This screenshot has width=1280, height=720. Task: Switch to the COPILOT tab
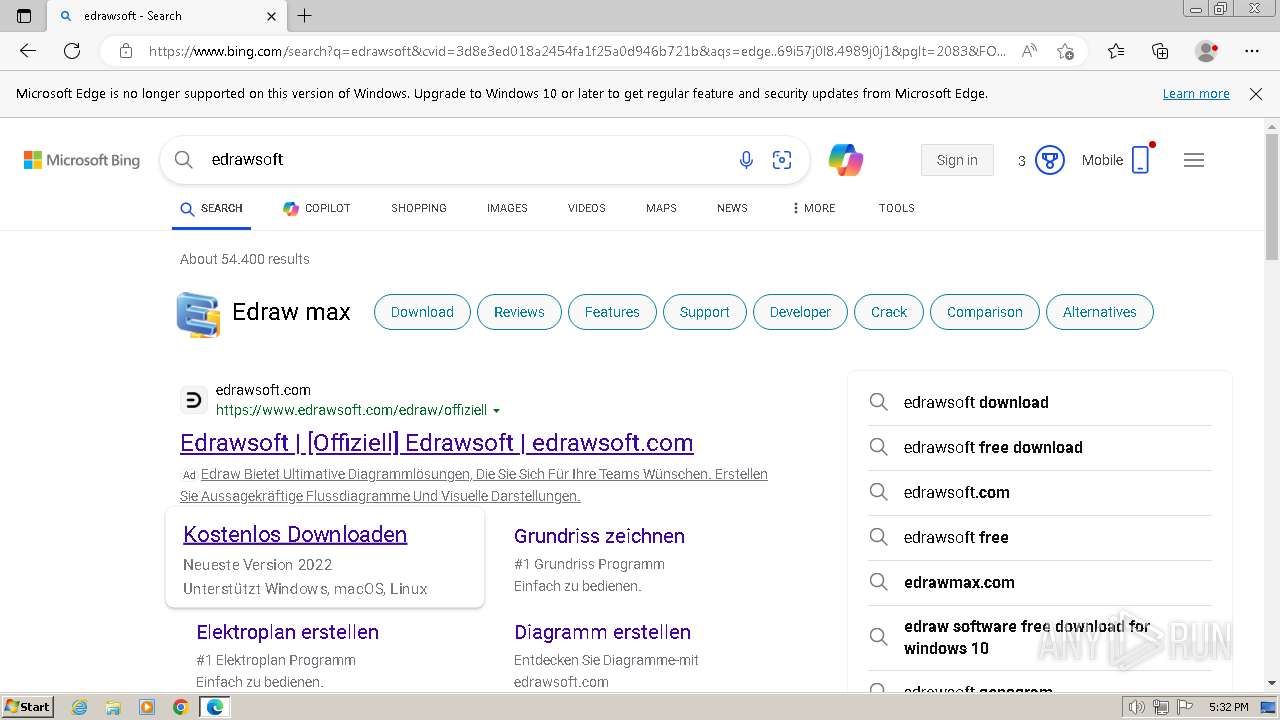pyautogui.click(x=317, y=208)
